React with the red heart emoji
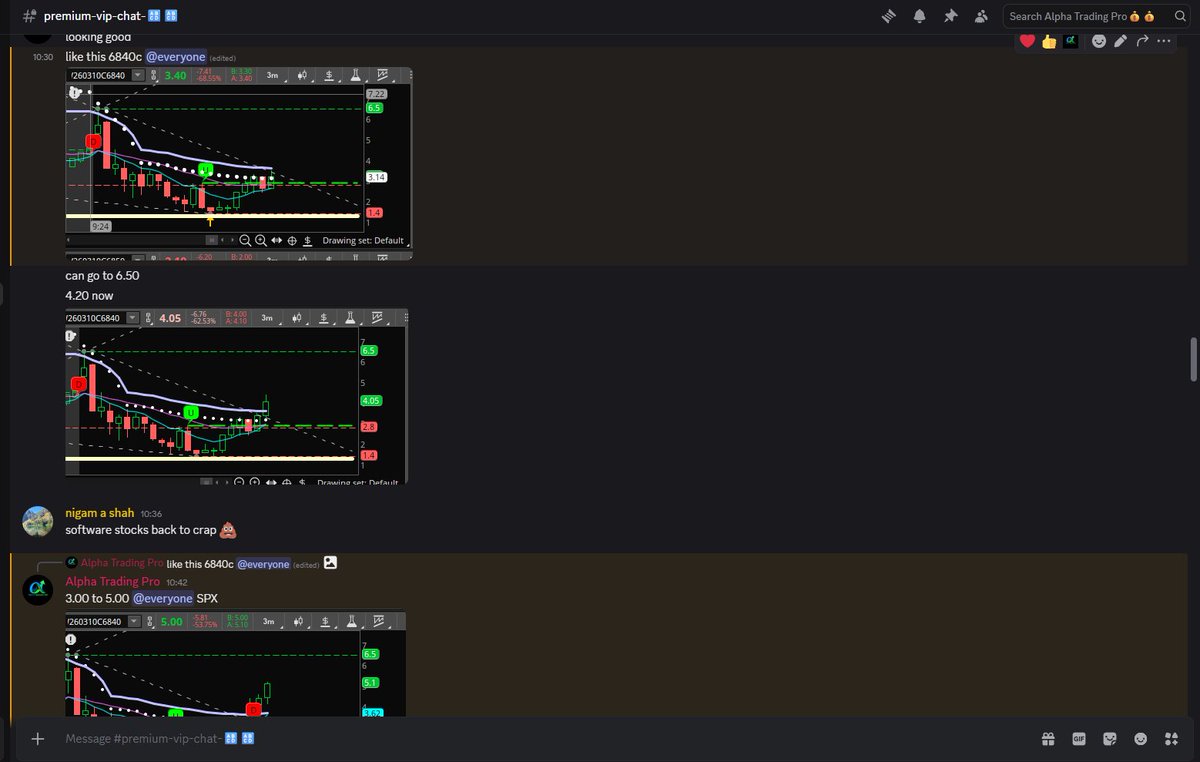The height and width of the screenshot is (762, 1200). 1028,41
